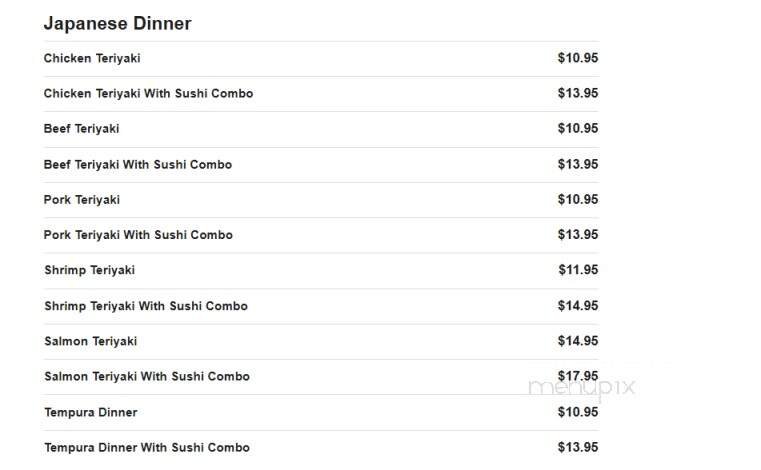Select the Tempura Dinner item
Image resolution: width=761 pixels, height=470 pixels.
click(91, 412)
